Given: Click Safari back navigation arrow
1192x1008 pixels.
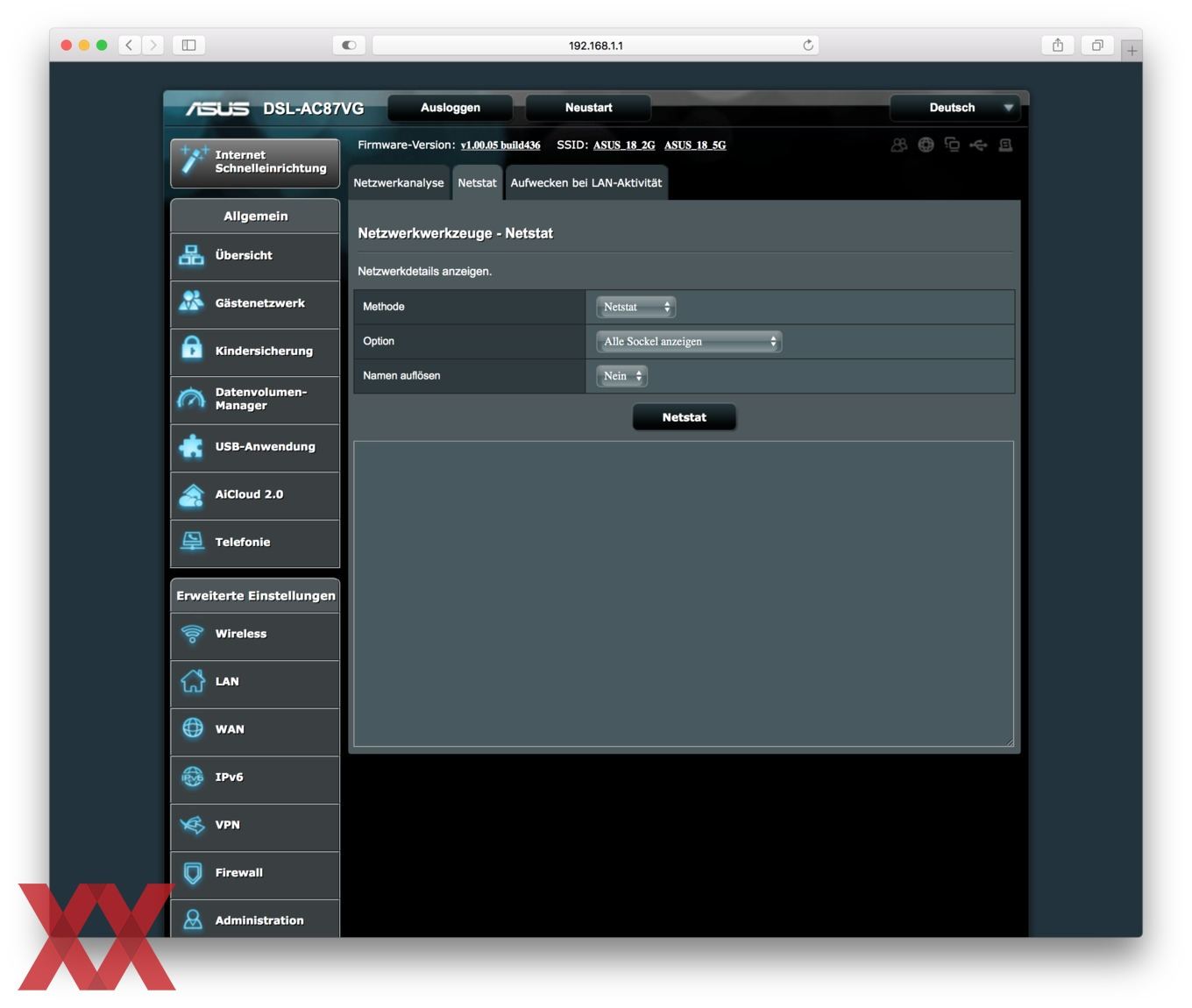Looking at the screenshot, I should click(x=129, y=45).
